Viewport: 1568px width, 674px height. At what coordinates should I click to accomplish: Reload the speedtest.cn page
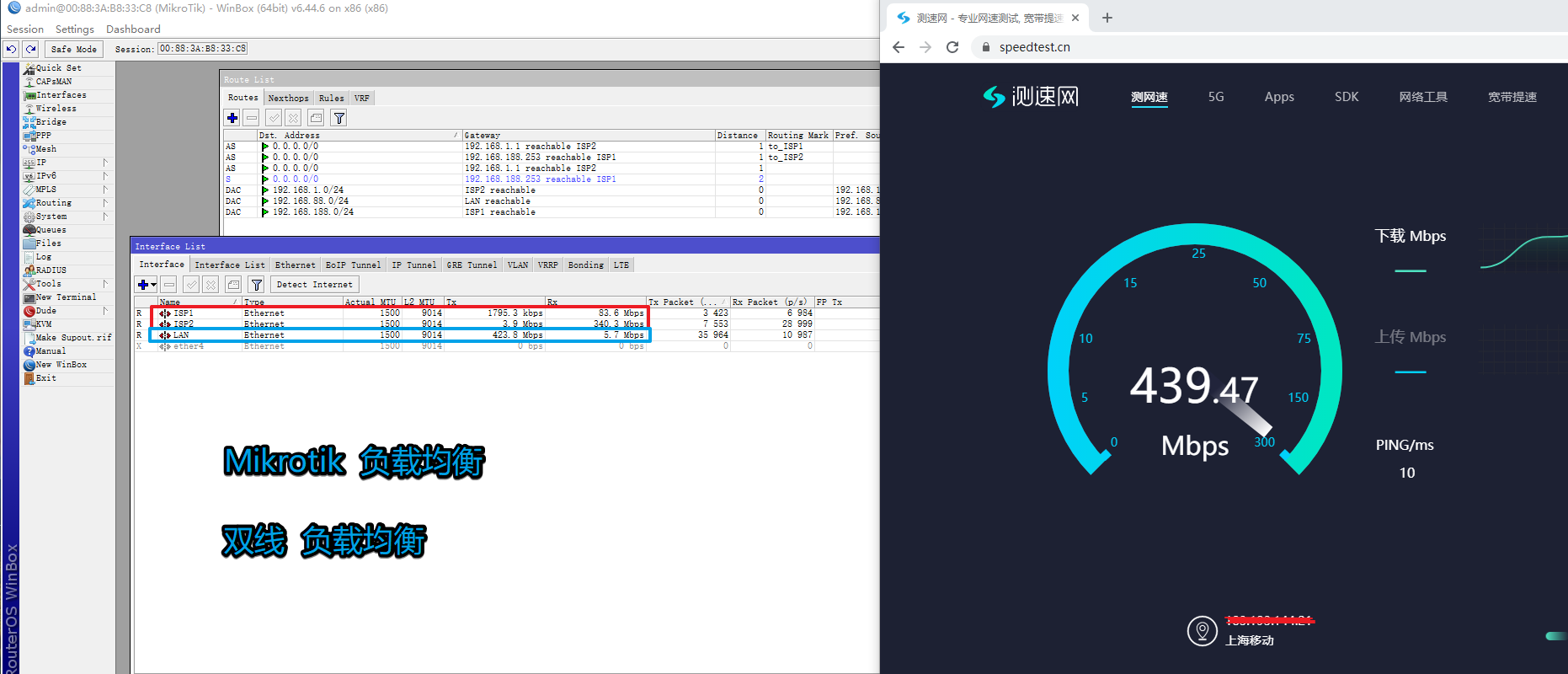pos(952,47)
